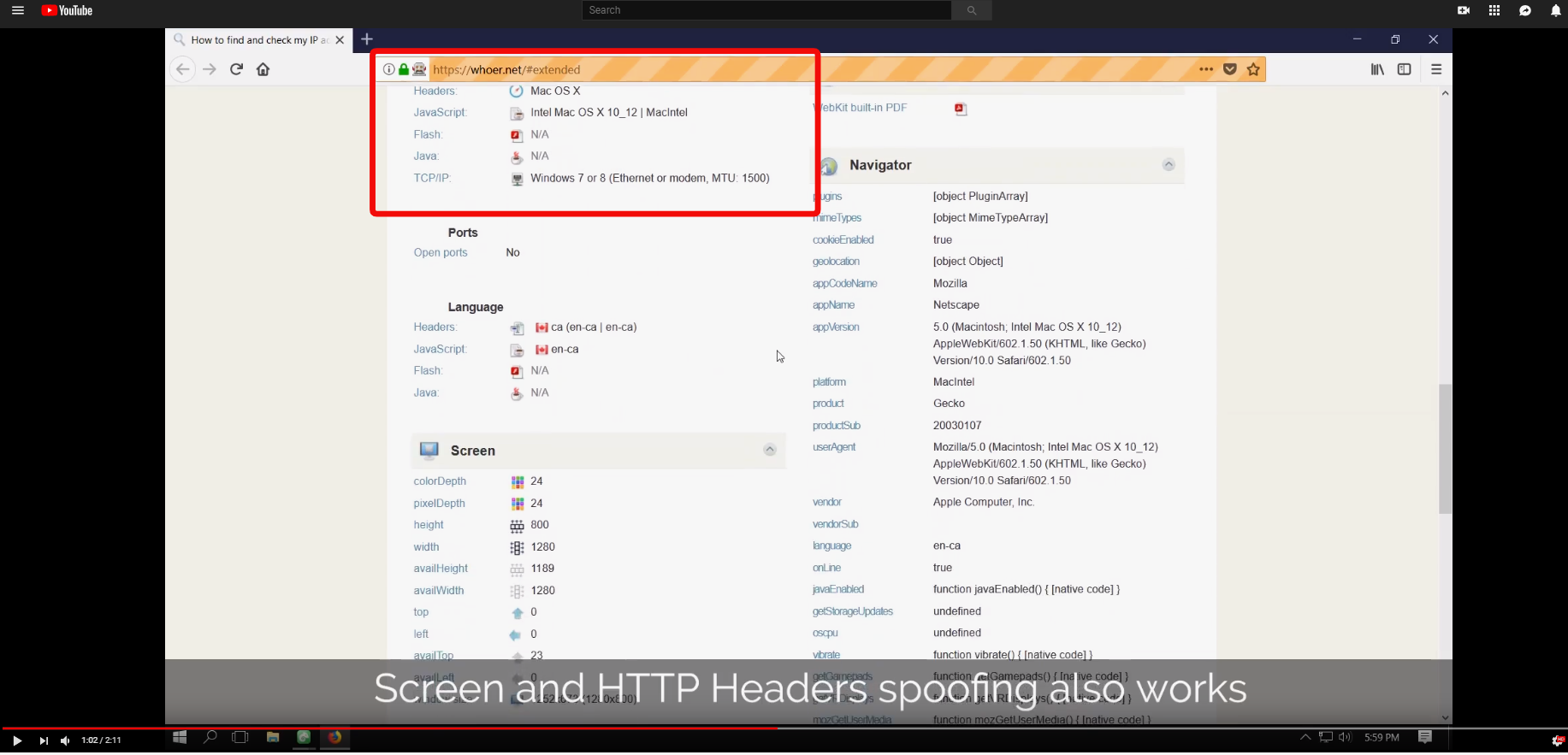Screen dimensions: 1568x755
Task: Click the tray volume speaker icon
Action: click(x=1345, y=737)
